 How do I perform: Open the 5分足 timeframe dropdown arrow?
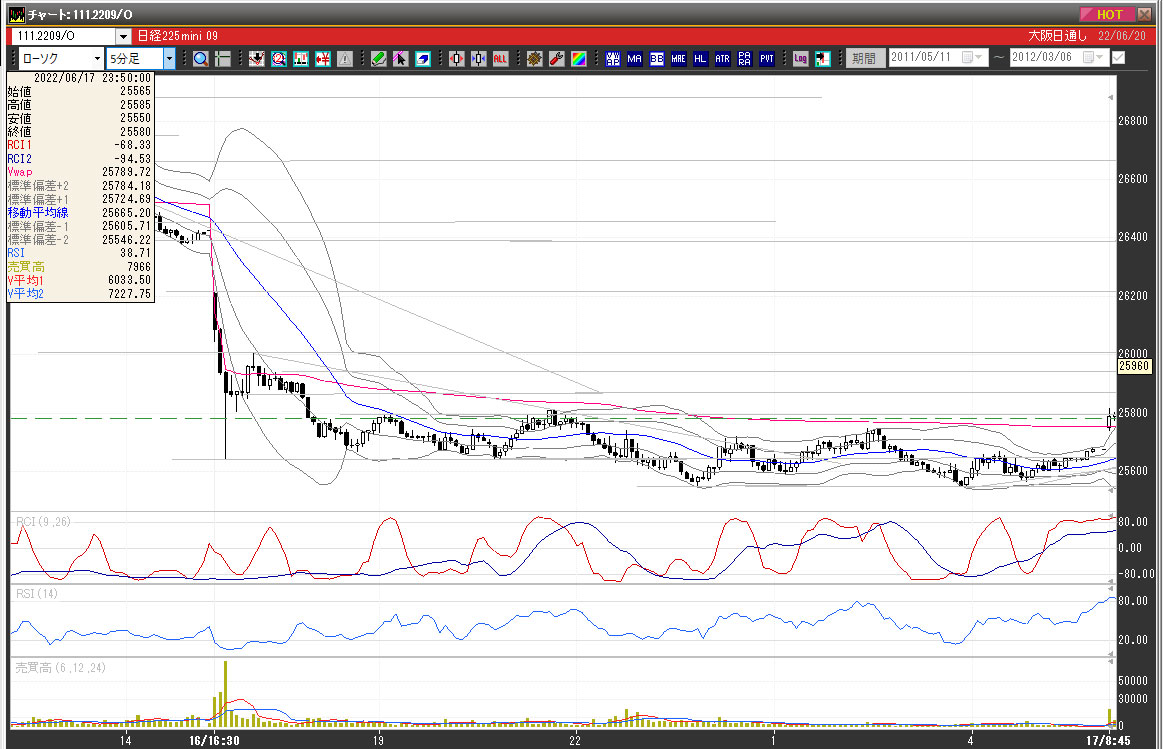click(x=169, y=59)
